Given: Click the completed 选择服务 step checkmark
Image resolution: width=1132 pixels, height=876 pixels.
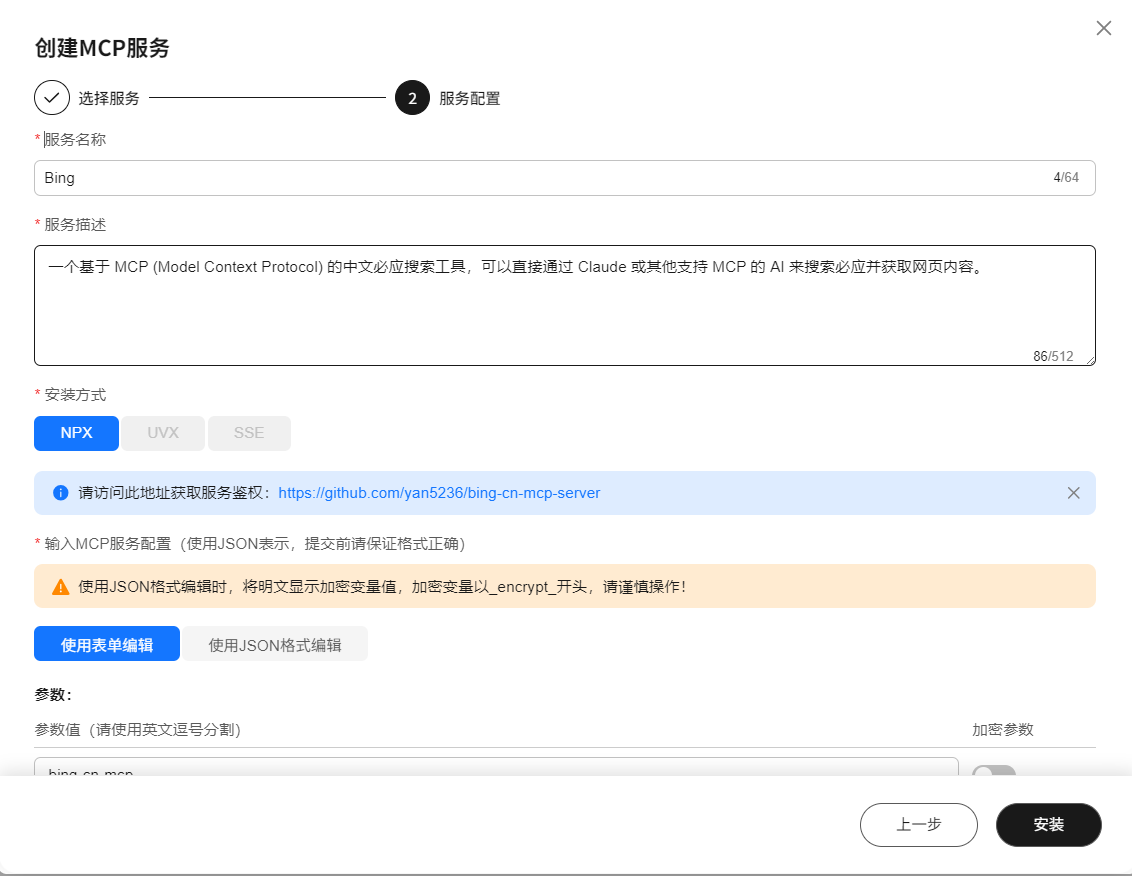Looking at the screenshot, I should point(52,97).
